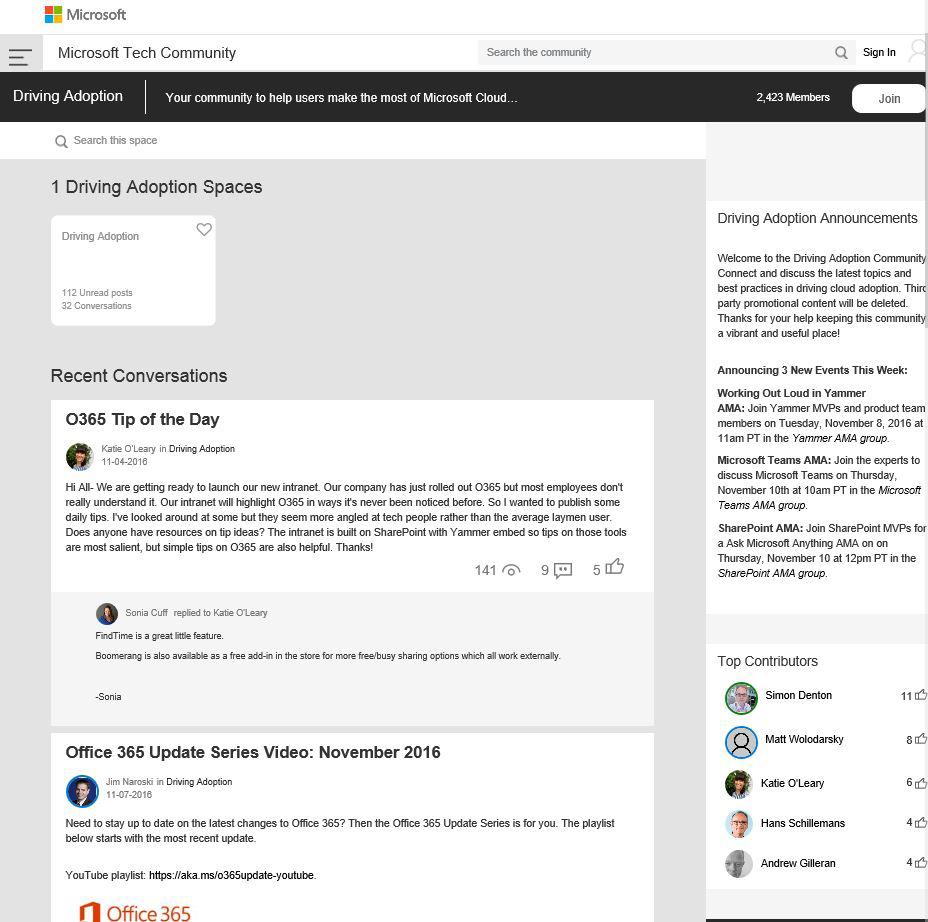Click the post date 11-04-2016
Viewport: 928px width, 922px height.
(x=124, y=462)
